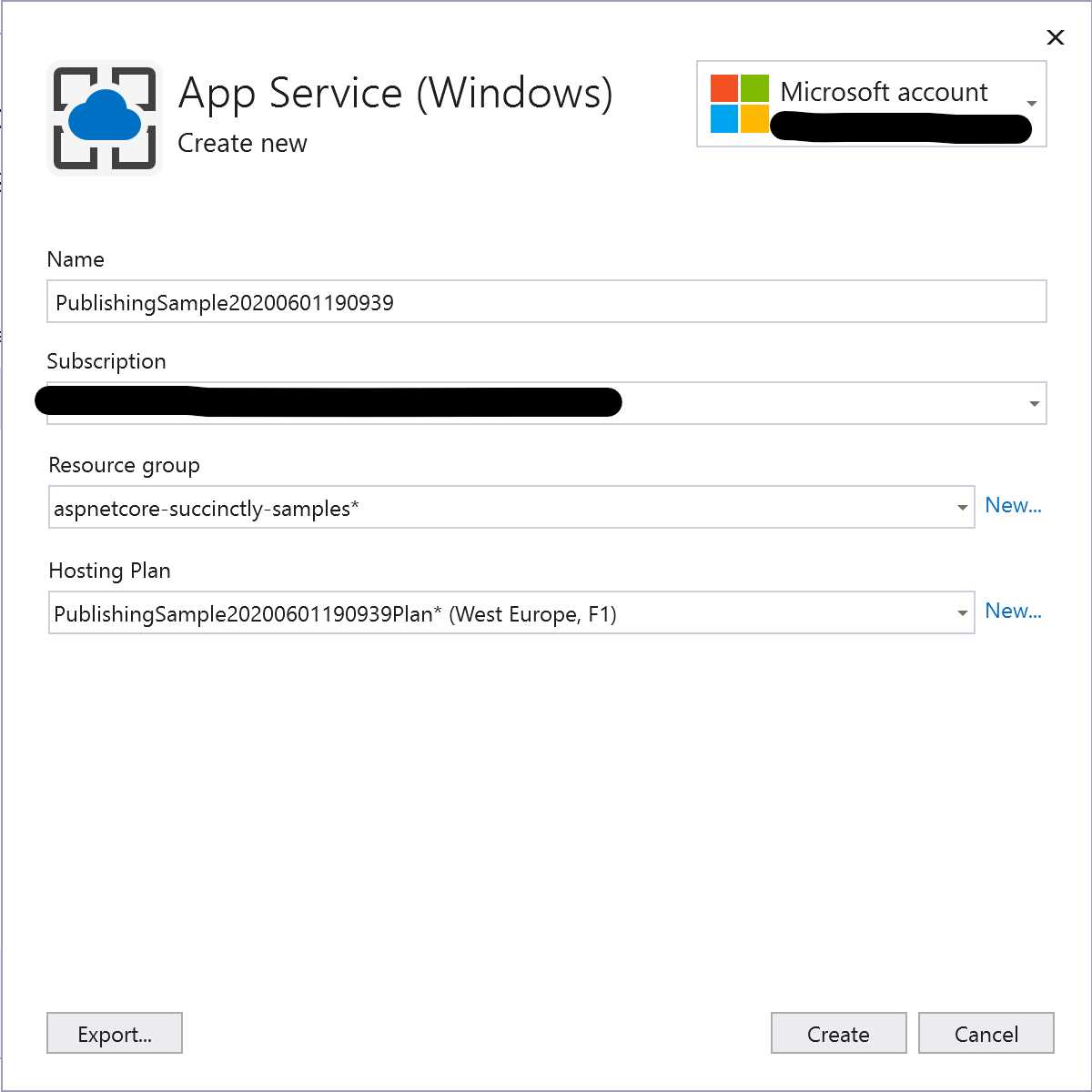Click the Create new subtitle text
The height and width of the screenshot is (1092, 1092).
click(242, 143)
